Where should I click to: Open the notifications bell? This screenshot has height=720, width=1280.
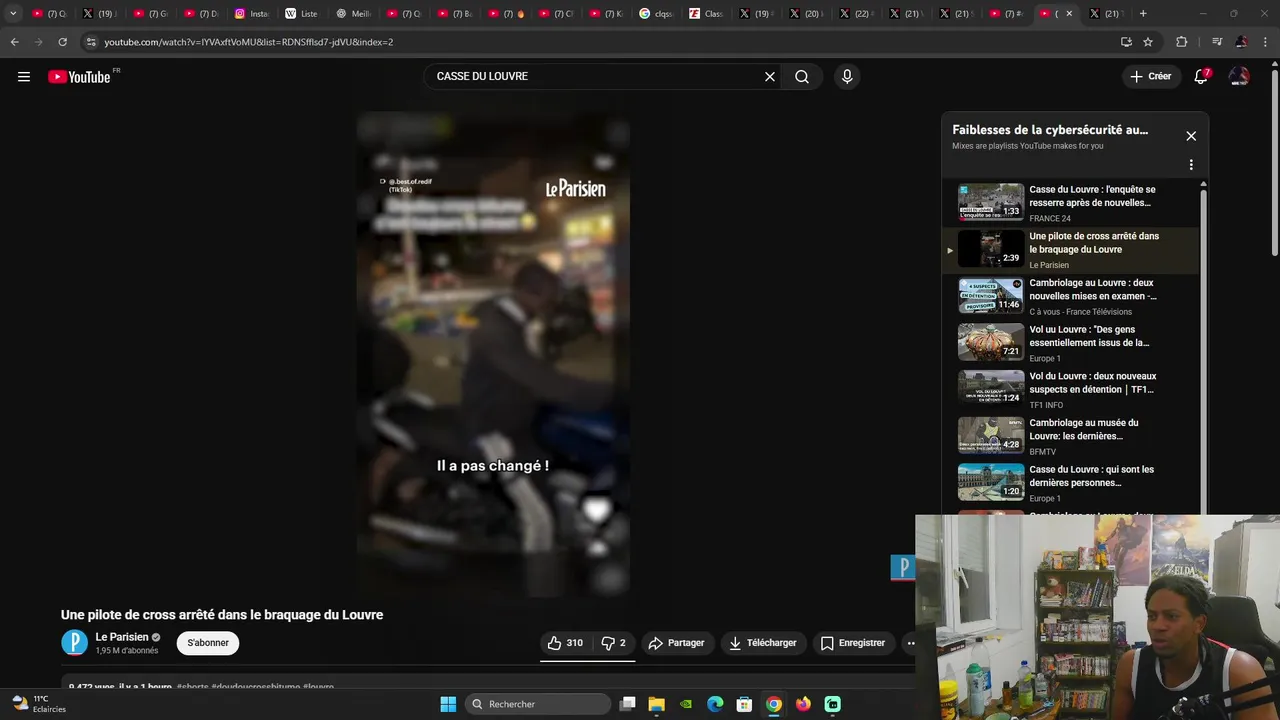[1202, 76]
